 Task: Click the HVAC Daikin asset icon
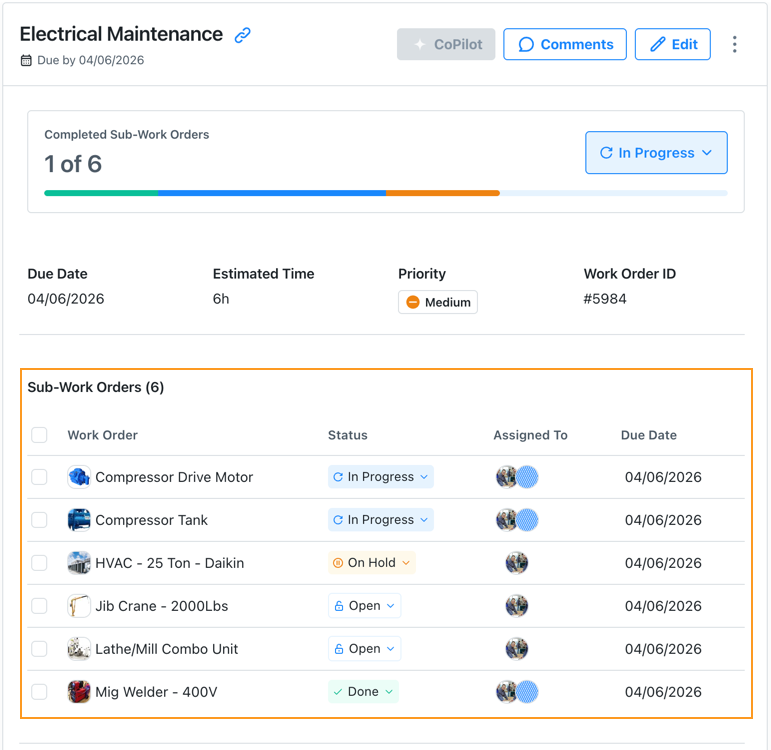pos(79,563)
